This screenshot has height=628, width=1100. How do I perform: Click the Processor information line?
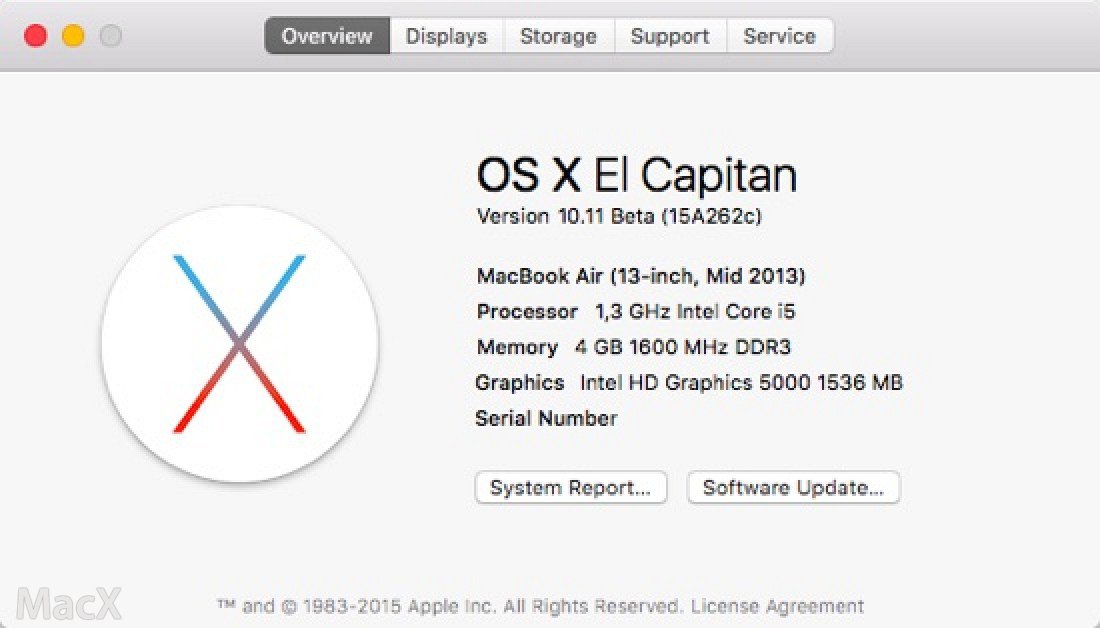tap(636, 312)
